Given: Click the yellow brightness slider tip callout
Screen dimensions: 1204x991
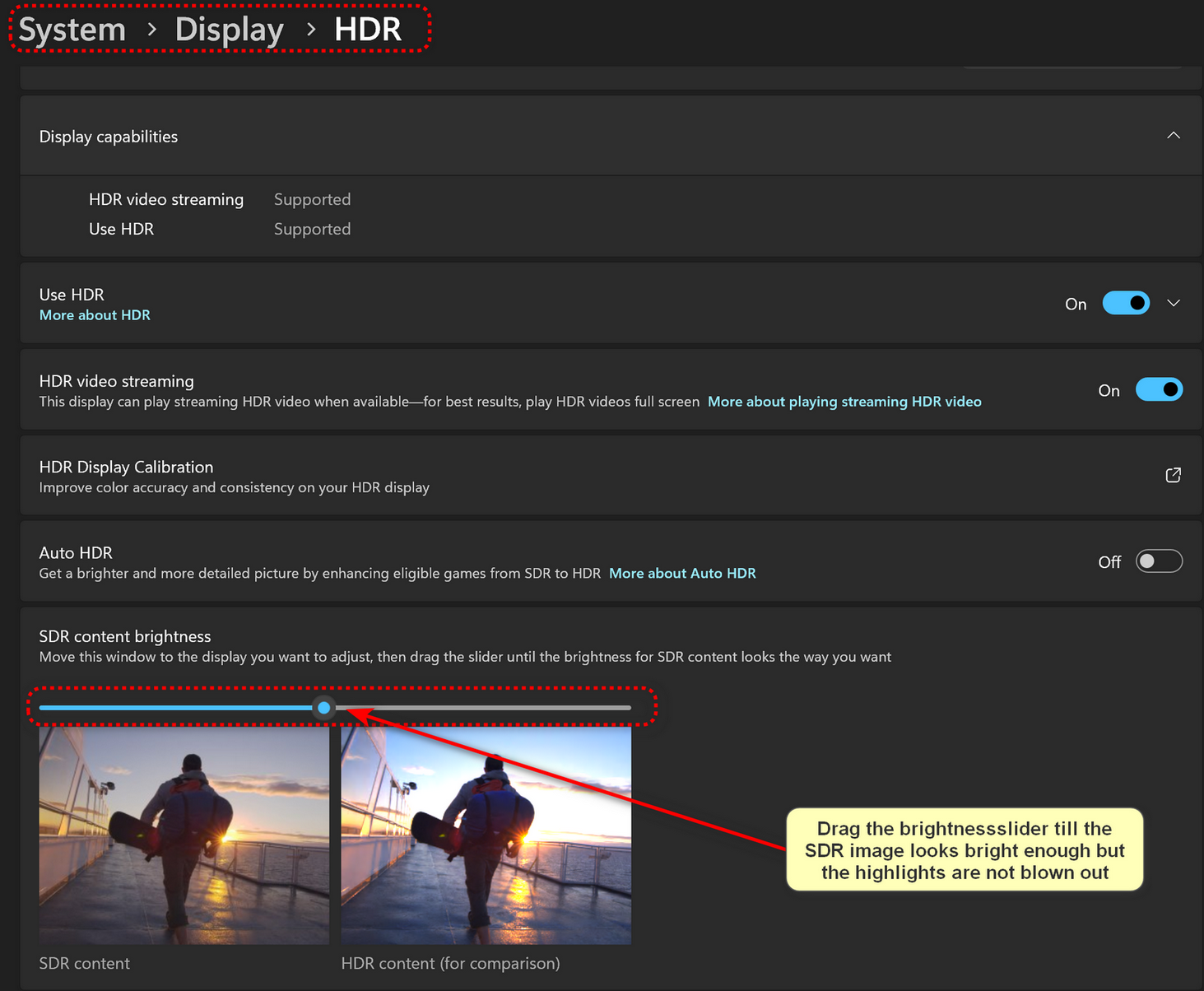Looking at the screenshot, I should click(x=965, y=850).
